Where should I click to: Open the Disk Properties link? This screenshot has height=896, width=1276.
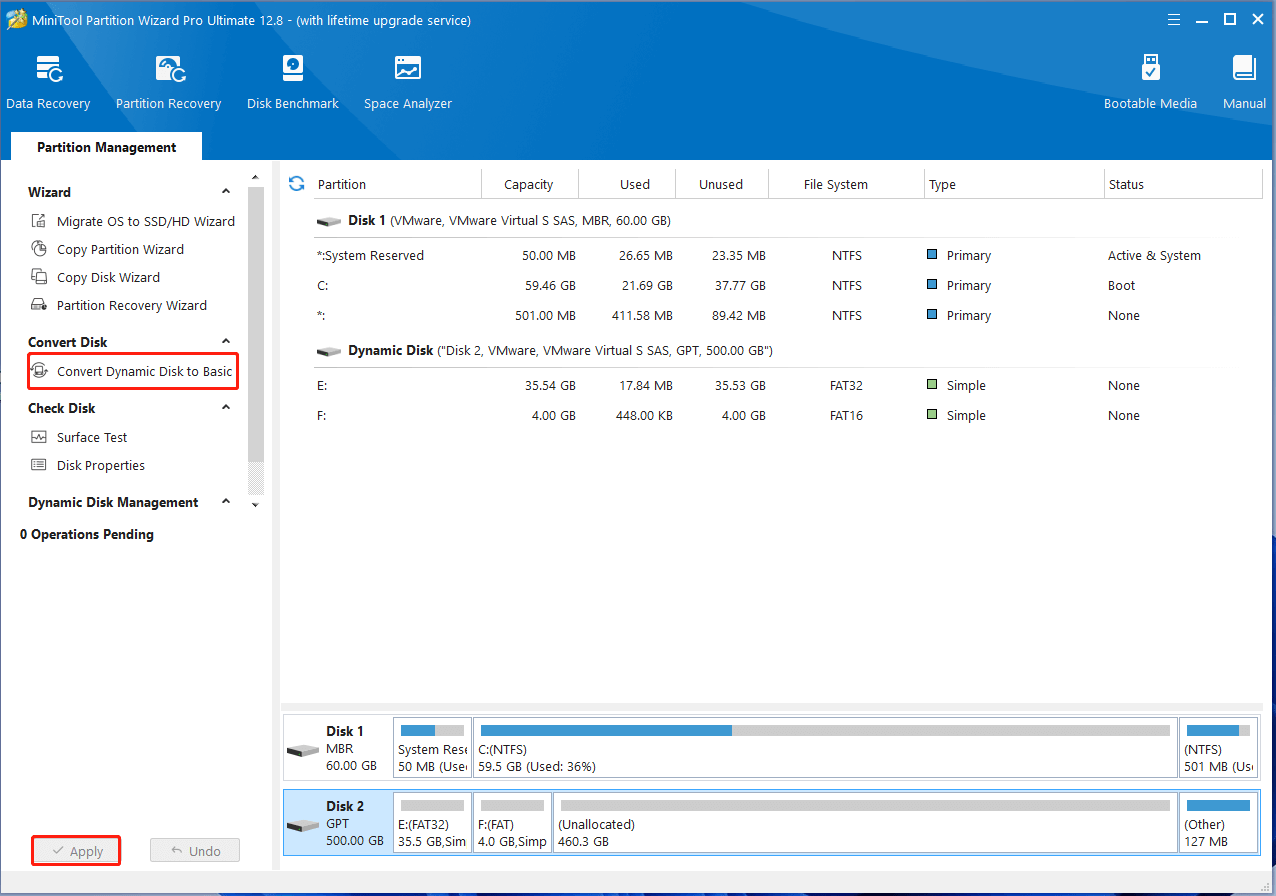point(101,465)
